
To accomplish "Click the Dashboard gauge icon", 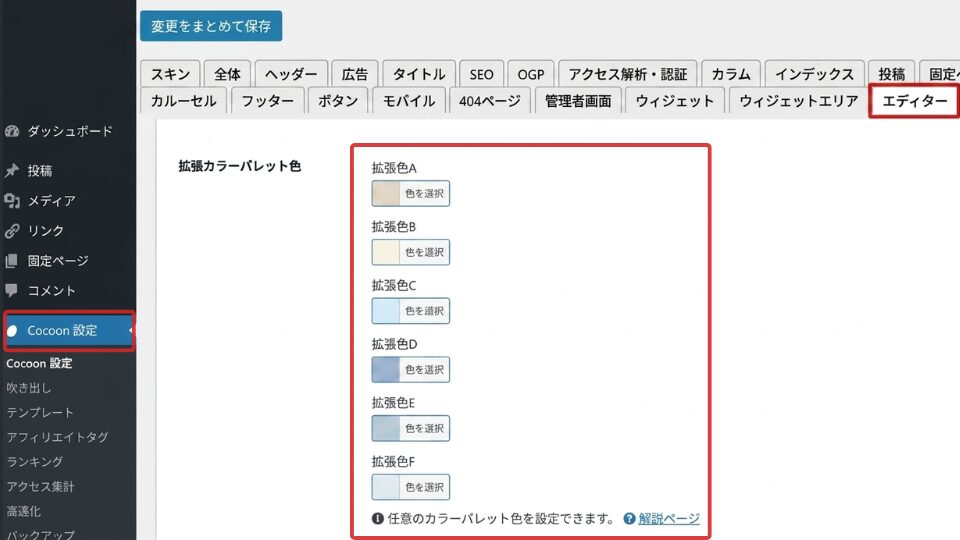I will pyautogui.click(x=12, y=131).
